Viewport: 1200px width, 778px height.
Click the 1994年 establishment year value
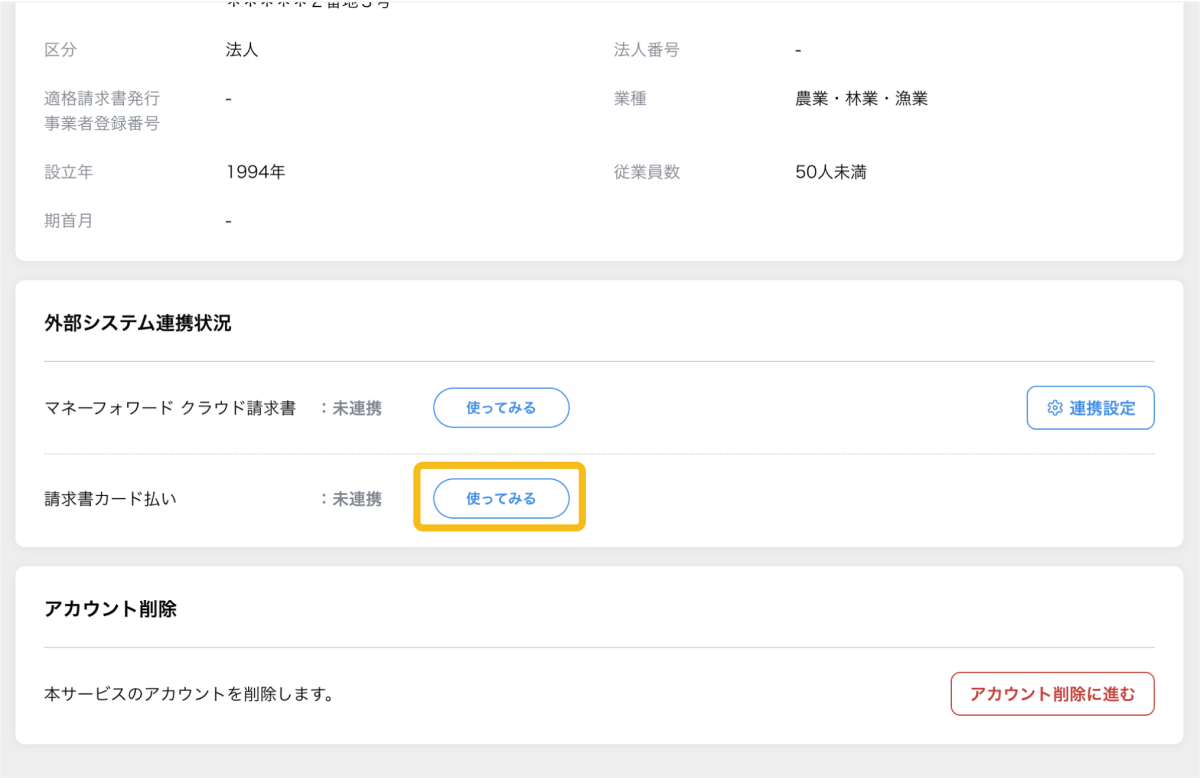tap(256, 172)
